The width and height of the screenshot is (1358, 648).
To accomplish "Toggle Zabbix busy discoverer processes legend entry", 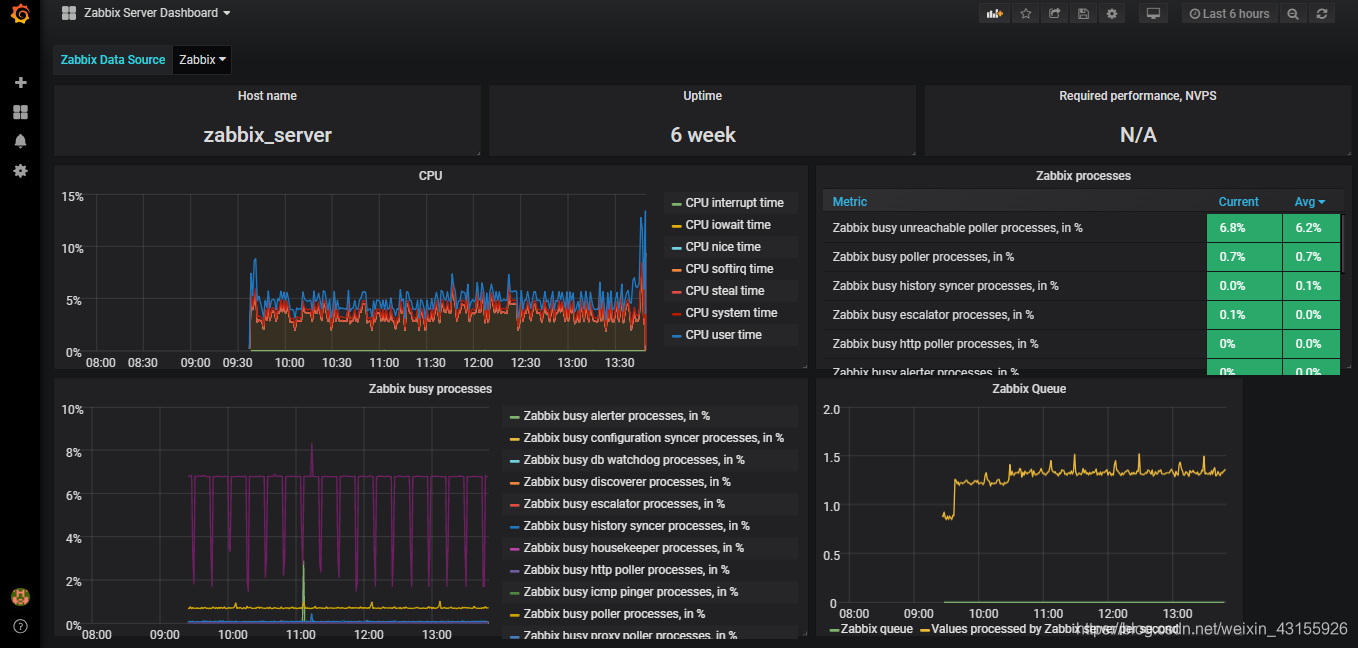I will coord(627,482).
